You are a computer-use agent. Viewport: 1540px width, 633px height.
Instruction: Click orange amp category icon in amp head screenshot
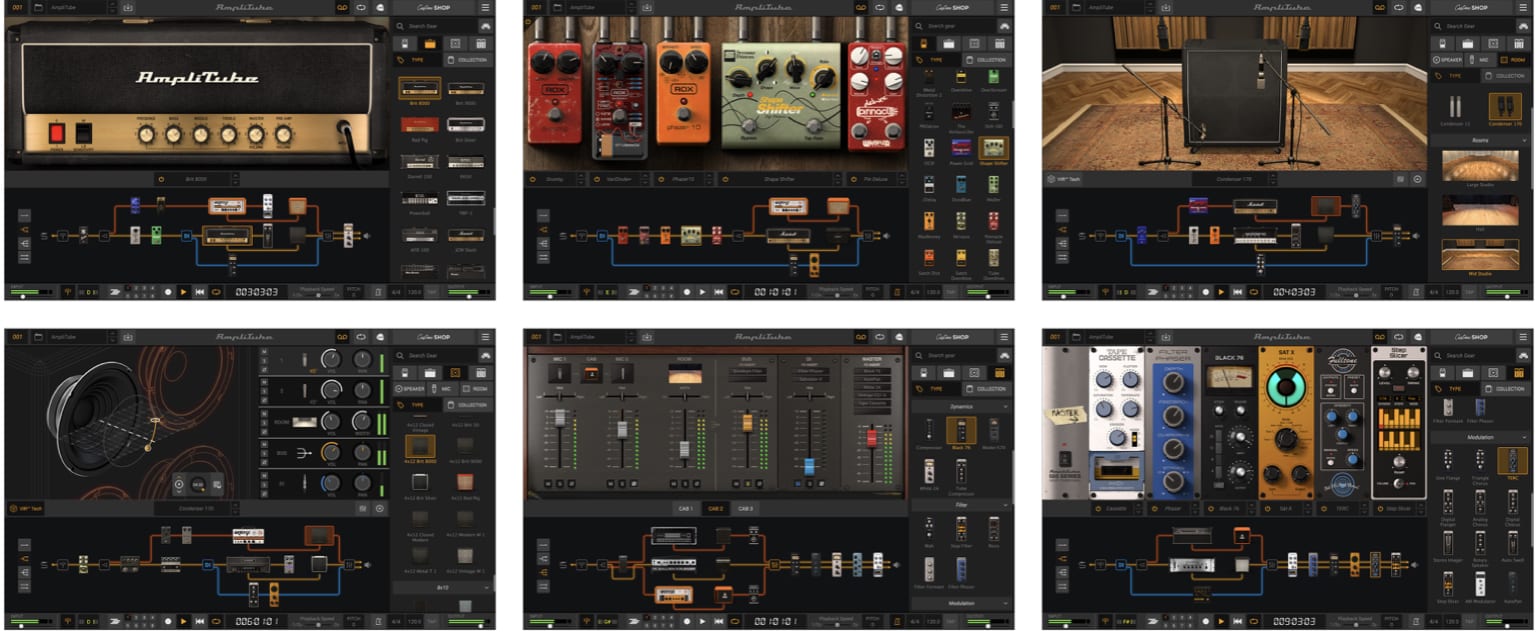430,44
